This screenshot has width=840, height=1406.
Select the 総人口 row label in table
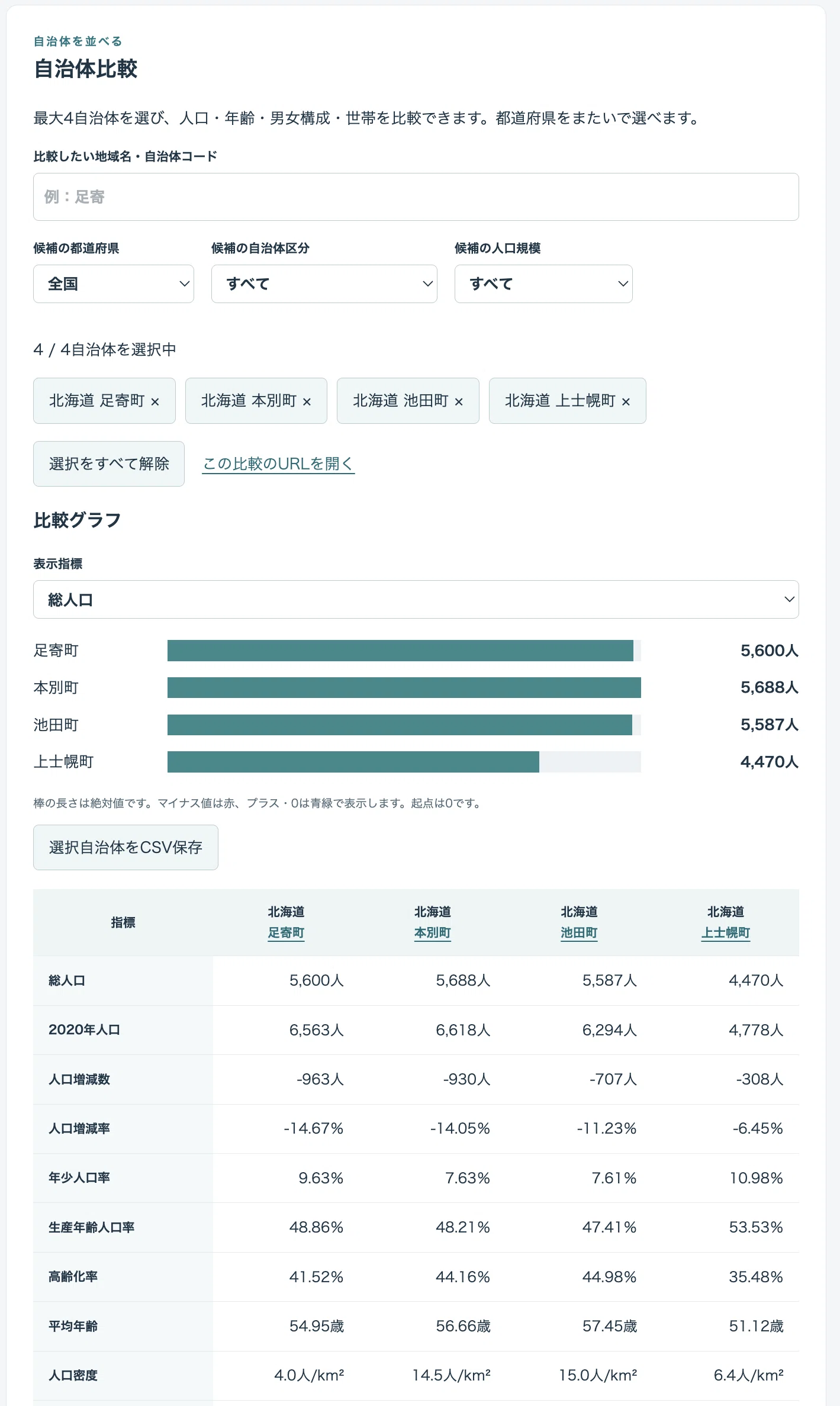click(67, 980)
